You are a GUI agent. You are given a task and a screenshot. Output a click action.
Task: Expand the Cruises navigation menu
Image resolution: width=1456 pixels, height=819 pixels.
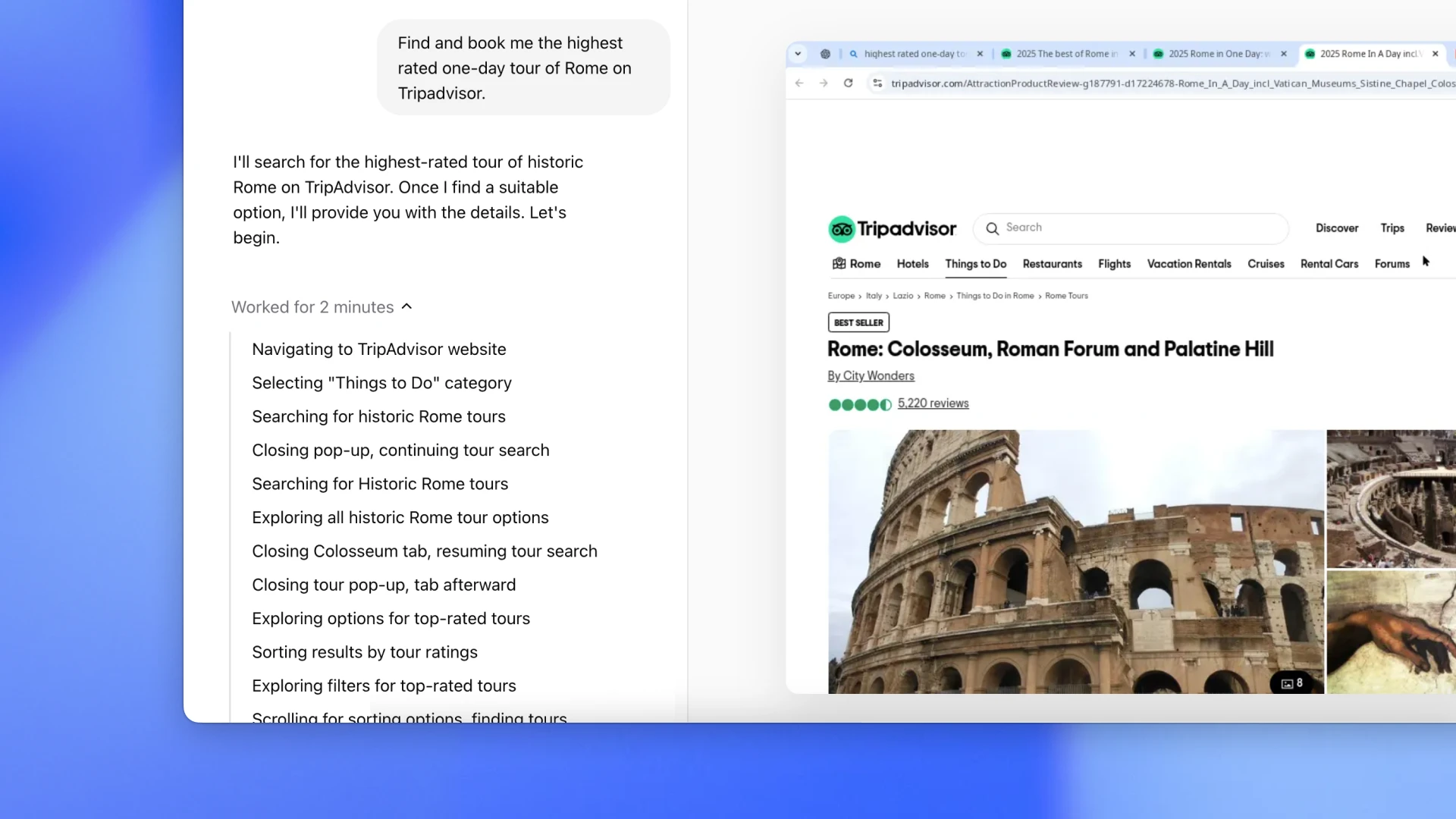tap(1266, 263)
